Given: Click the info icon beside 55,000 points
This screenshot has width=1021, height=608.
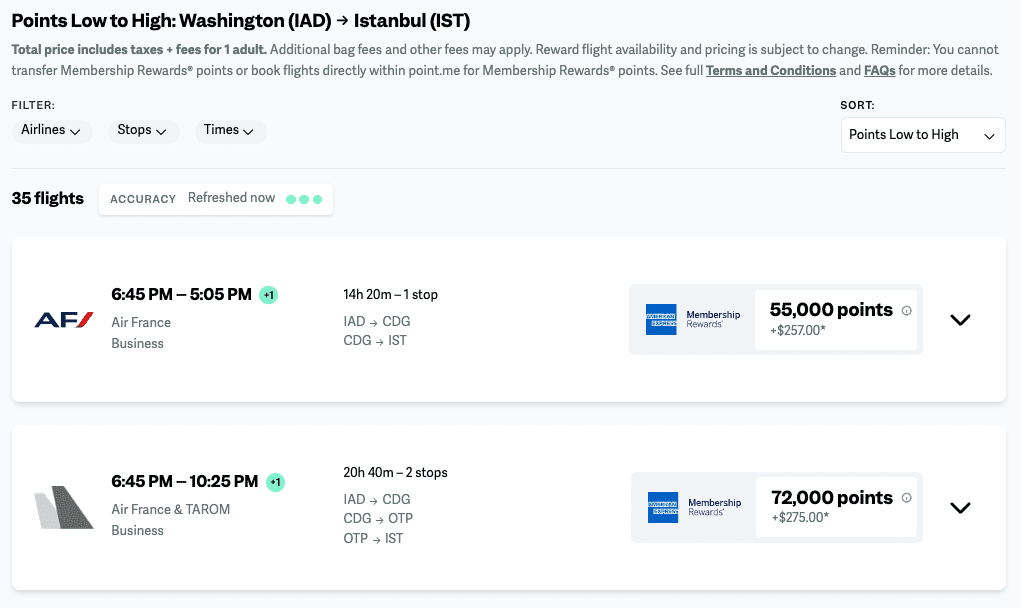Looking at the screenshot, I should coord(907,310).
